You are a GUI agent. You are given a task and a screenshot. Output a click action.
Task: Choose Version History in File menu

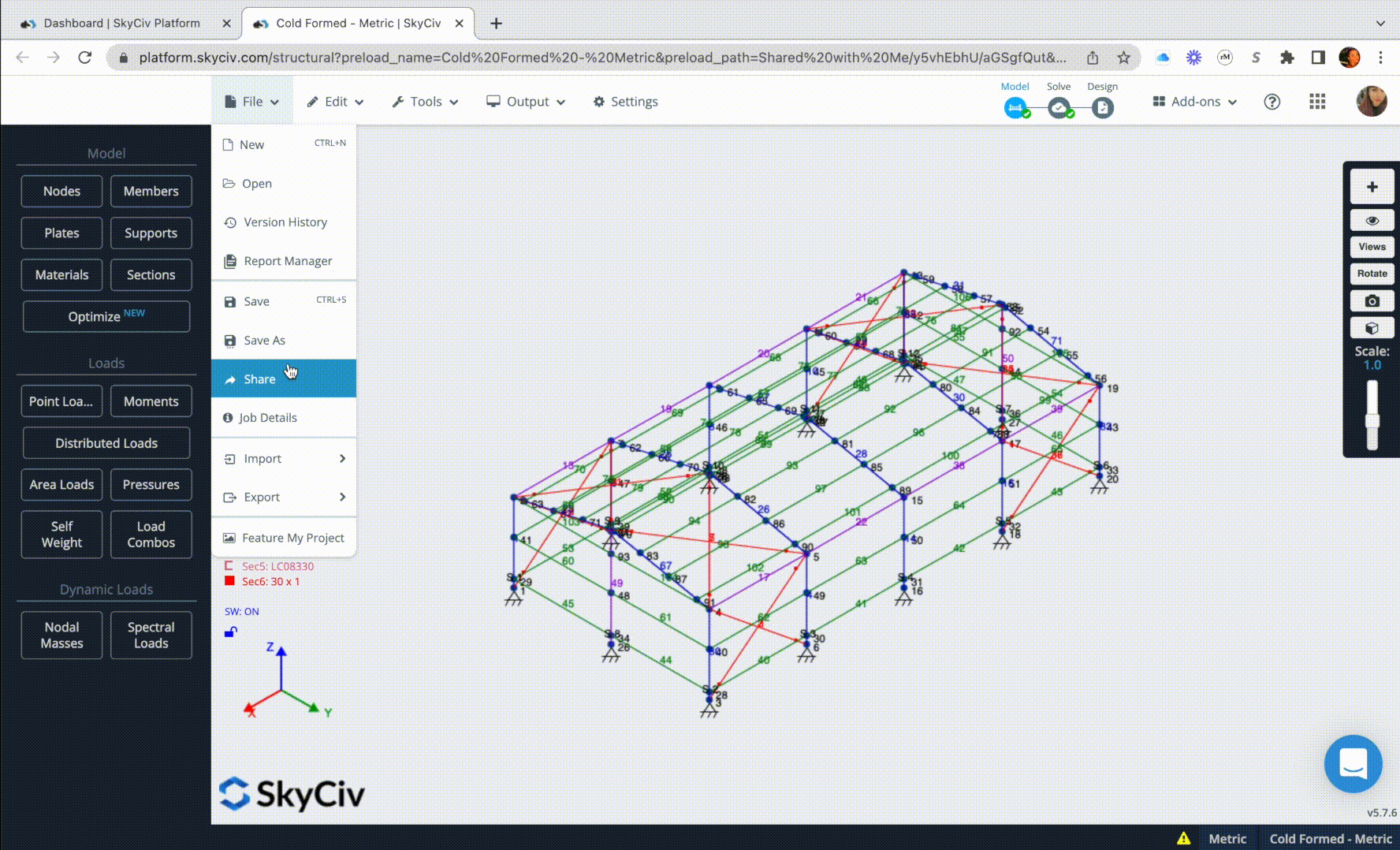pyautogui.click(x=284, y=222)
